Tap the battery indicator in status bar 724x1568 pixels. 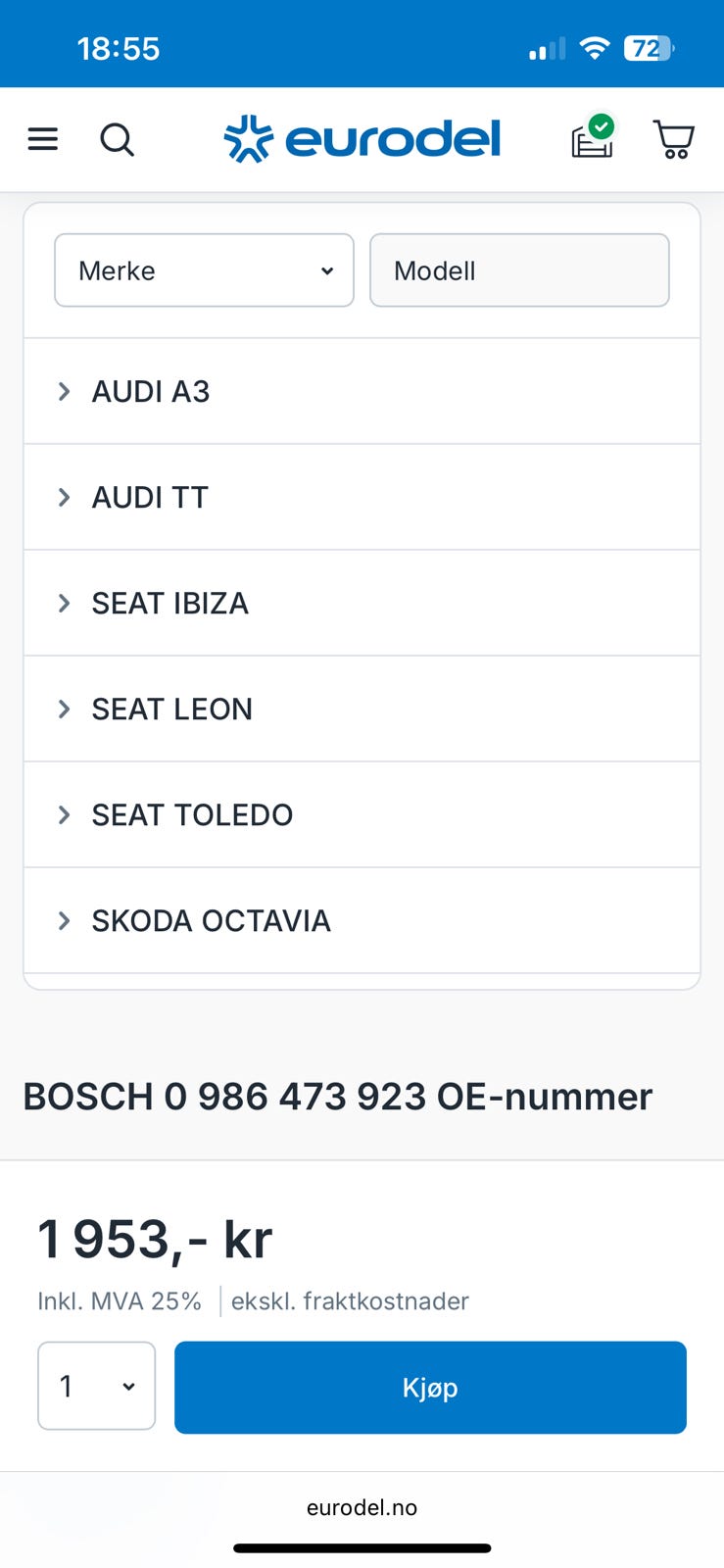pos(649,48)
